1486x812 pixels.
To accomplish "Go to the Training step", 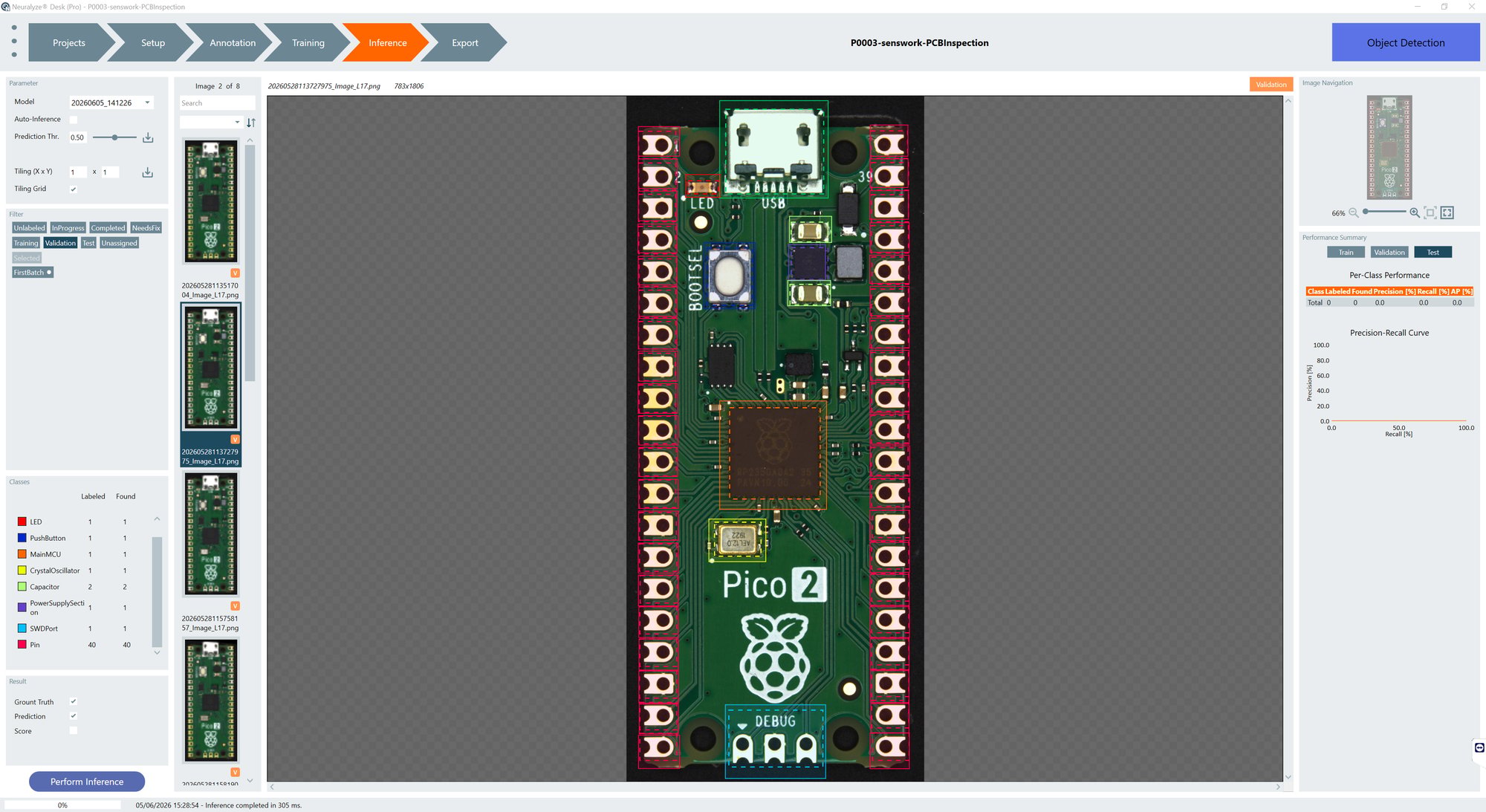I will click(x=308, y=42).
